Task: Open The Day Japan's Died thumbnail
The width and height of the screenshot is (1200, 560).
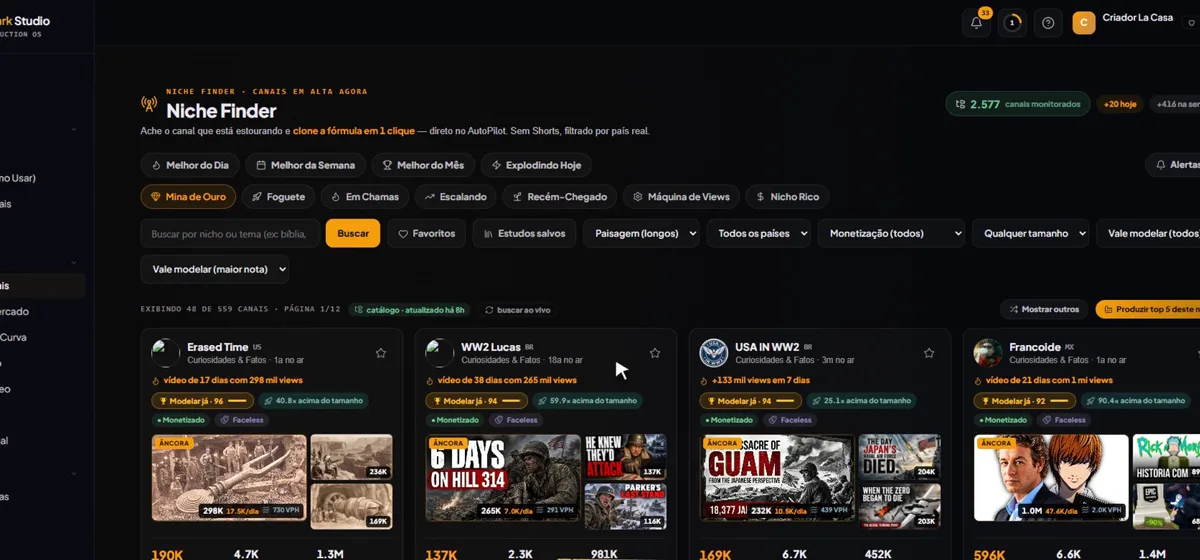Action: (x=899, y=457)
